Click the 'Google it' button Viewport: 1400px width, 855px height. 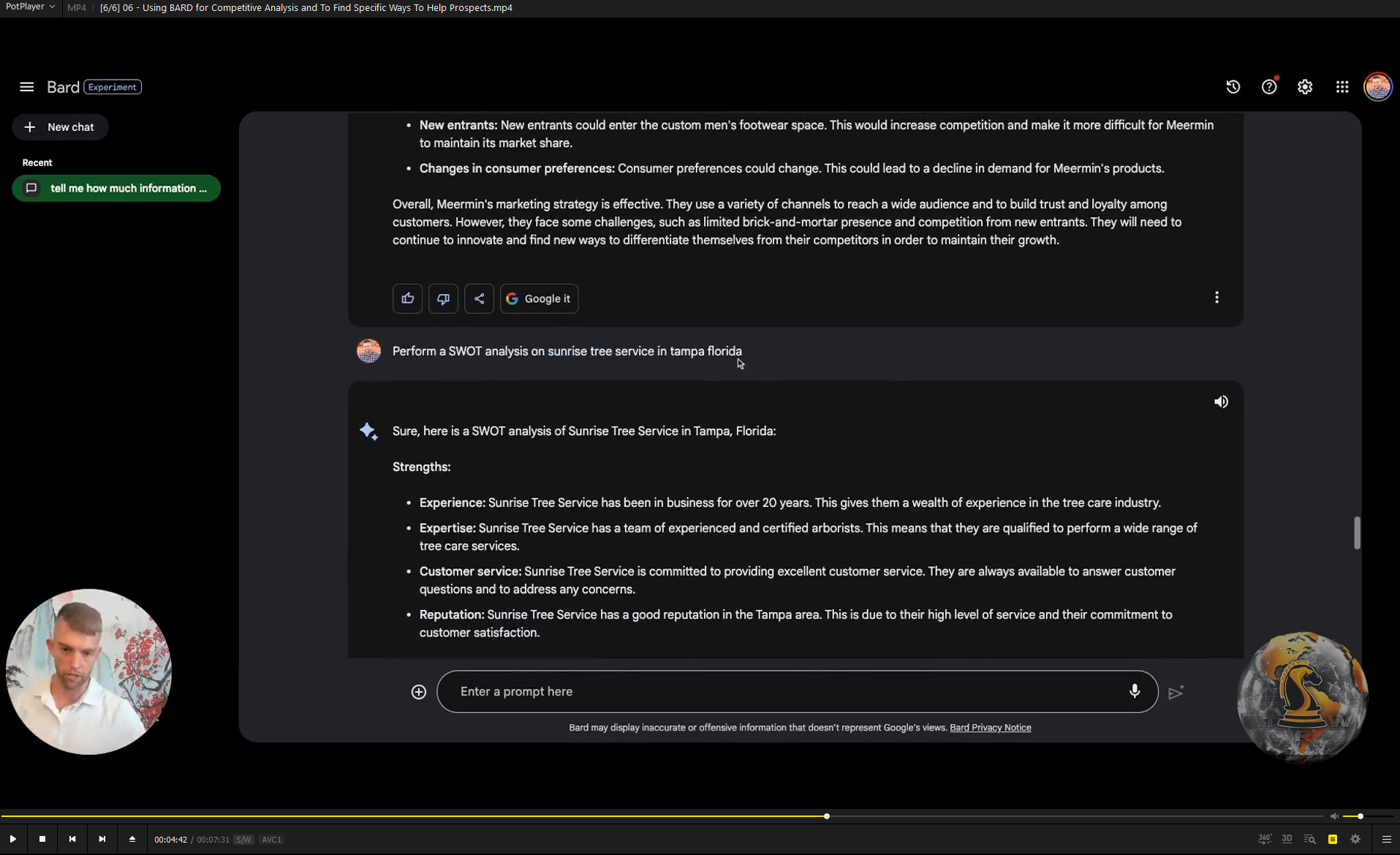539,298
